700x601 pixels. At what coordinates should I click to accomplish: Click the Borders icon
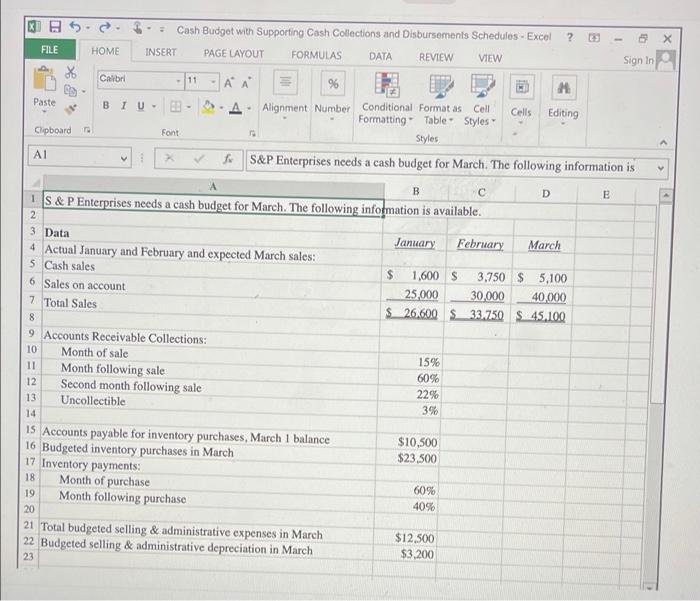point(175,106)
